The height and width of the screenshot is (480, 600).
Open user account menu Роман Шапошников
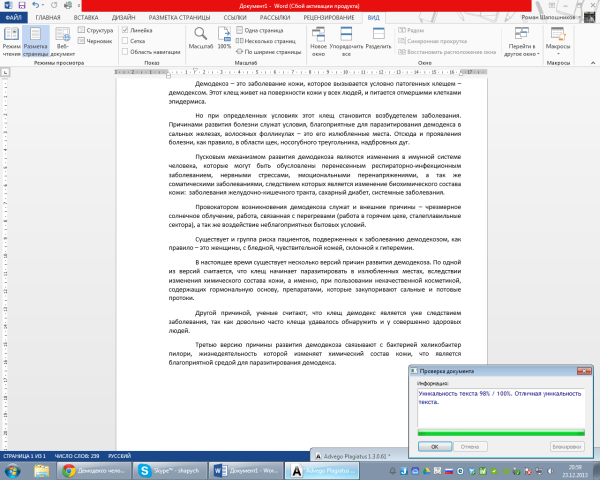(x=550, y=17)
